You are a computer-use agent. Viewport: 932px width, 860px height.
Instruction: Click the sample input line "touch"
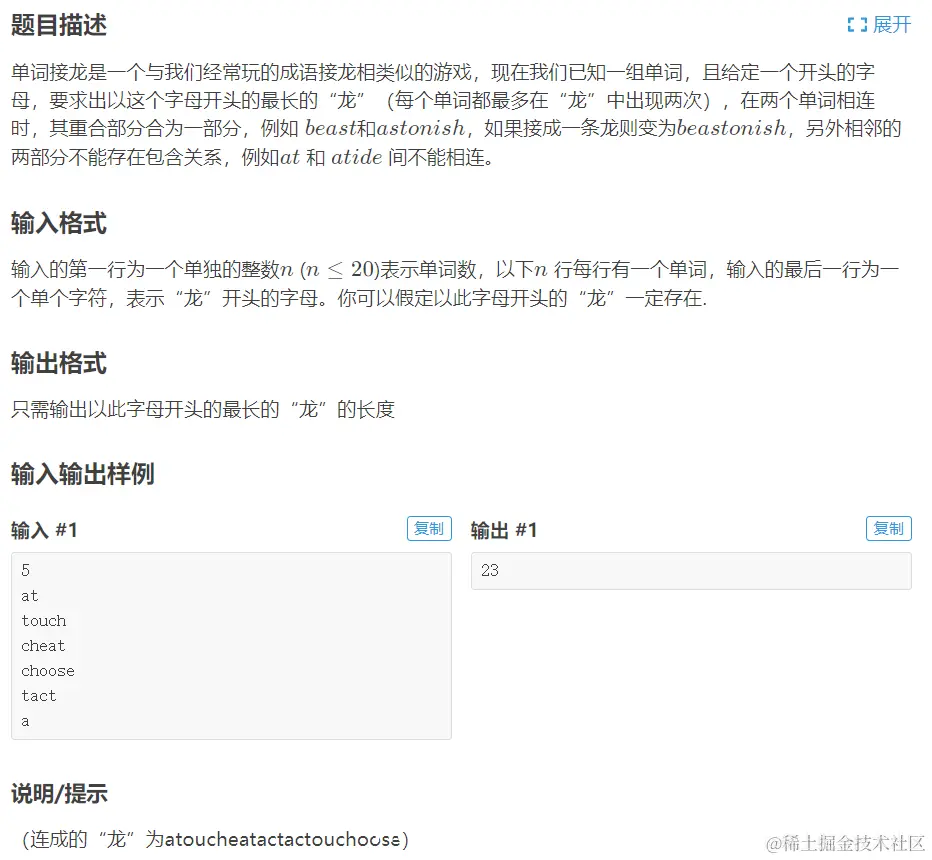[43, 621]
